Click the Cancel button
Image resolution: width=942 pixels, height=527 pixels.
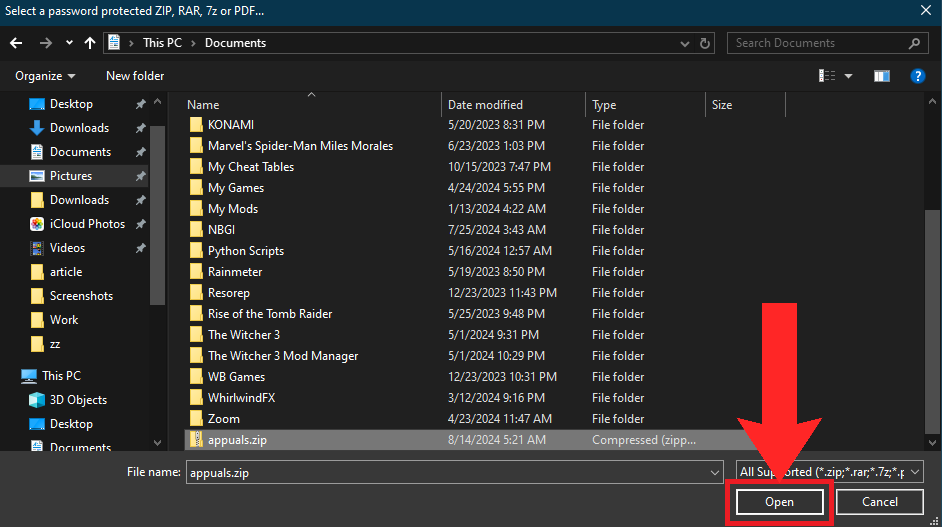click(x=879, y=502)
